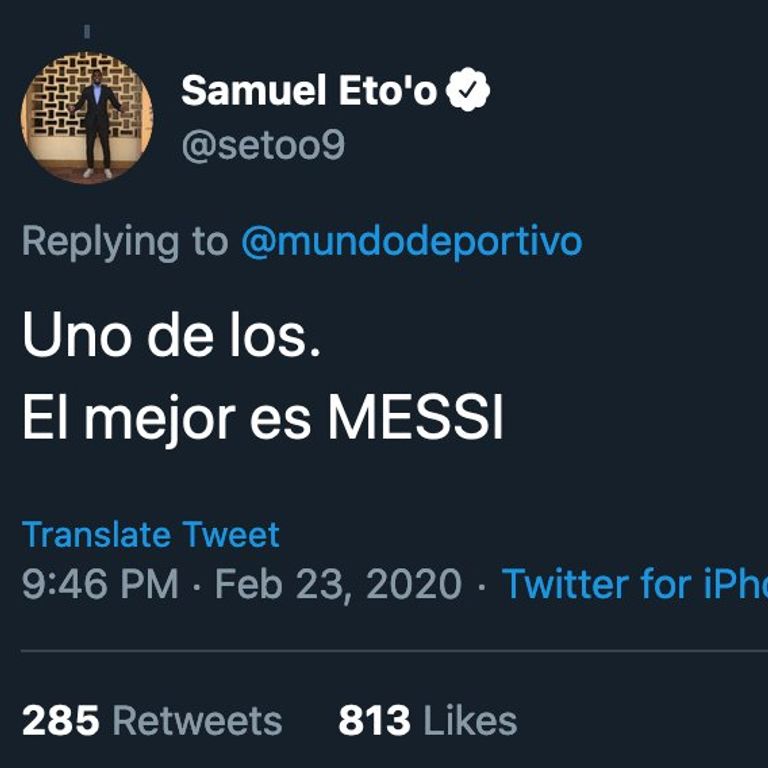Open the @setoo9 handle
Image resolution: width=768 pixels, height=768 pixels.
pyautogui.click(x=262, y=145)
